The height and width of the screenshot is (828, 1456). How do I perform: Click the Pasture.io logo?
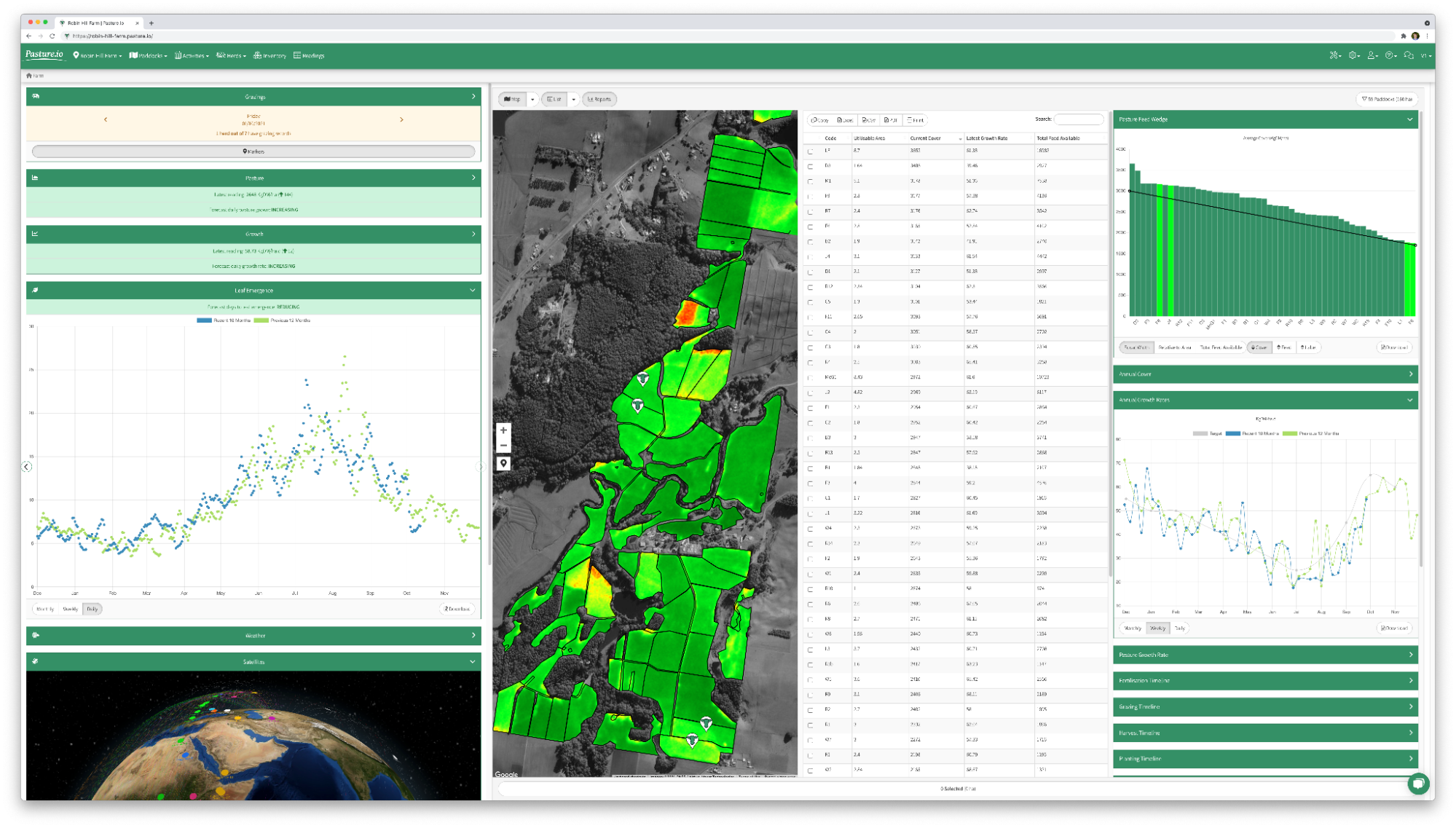click(44, 55)
